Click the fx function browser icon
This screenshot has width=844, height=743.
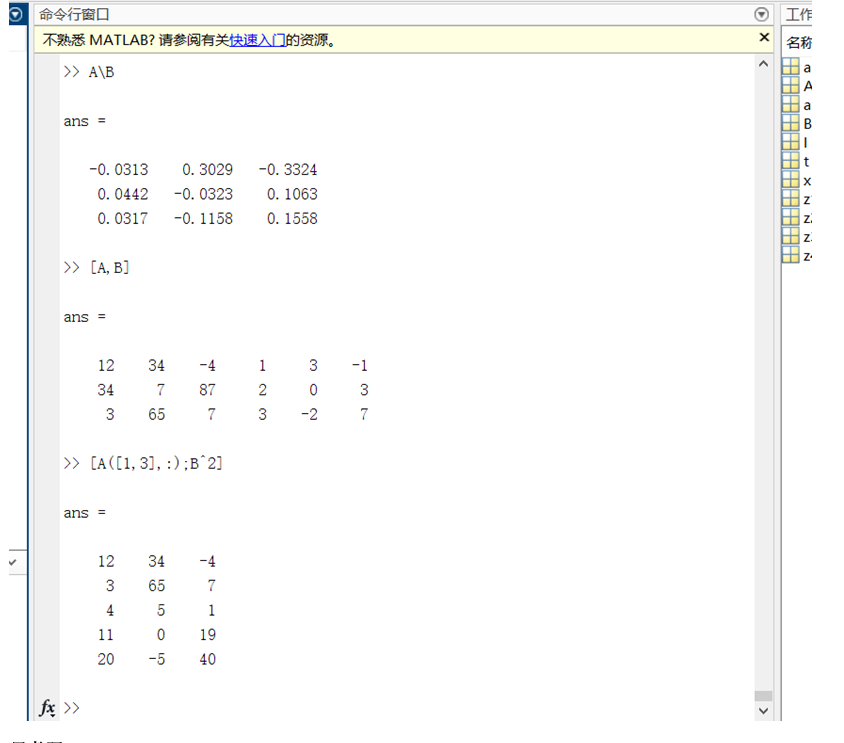(46, 708)
